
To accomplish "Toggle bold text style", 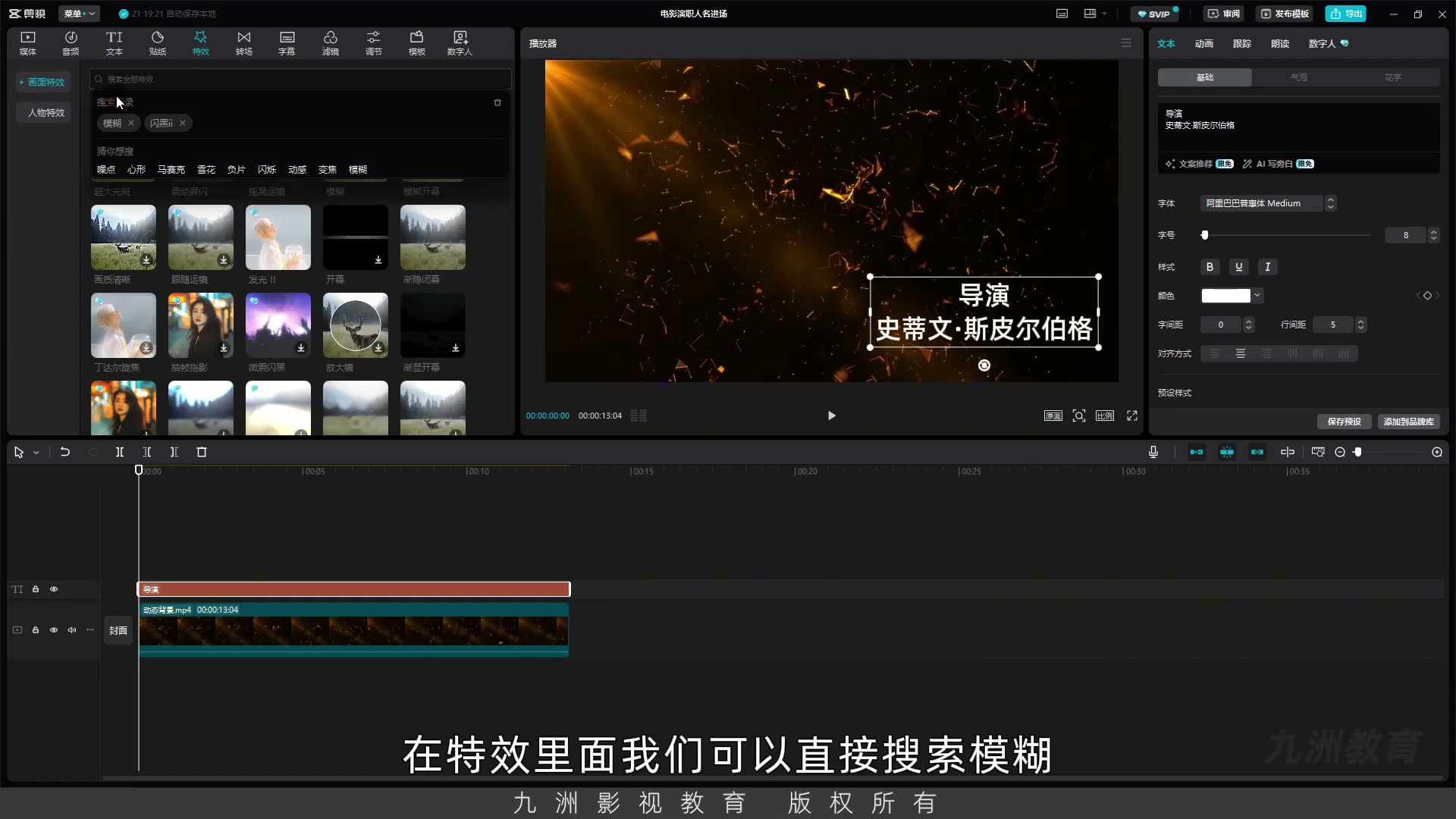I will tap(1210, 267).
